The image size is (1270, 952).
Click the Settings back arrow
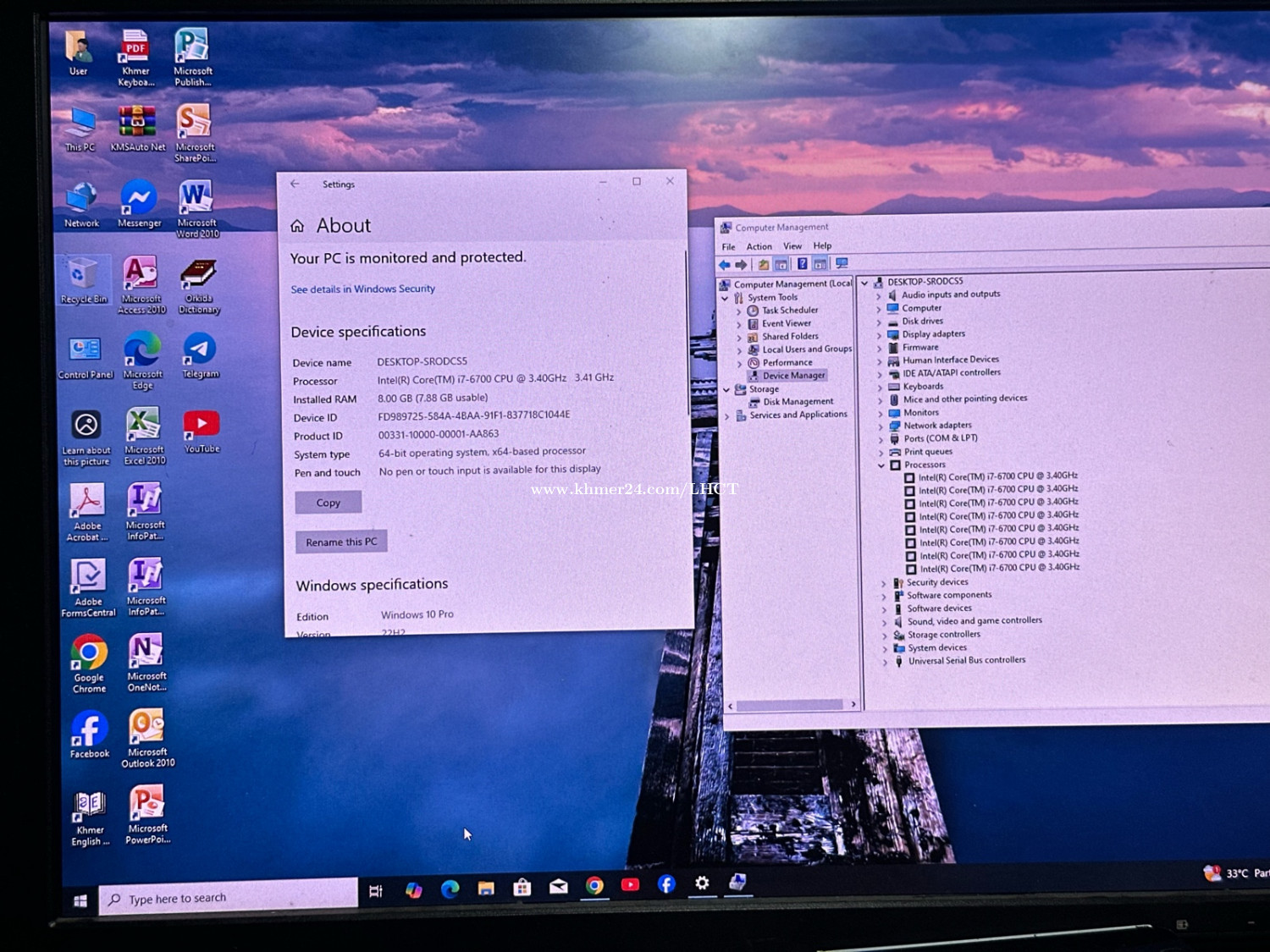click(295, 184)
